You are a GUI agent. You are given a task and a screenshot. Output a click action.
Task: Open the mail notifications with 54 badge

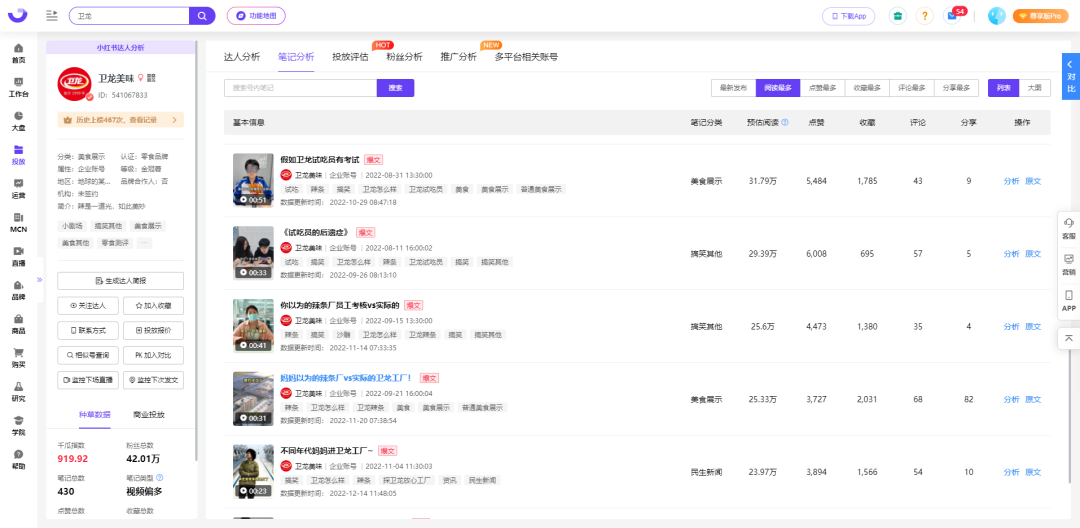tap(953, 16)
